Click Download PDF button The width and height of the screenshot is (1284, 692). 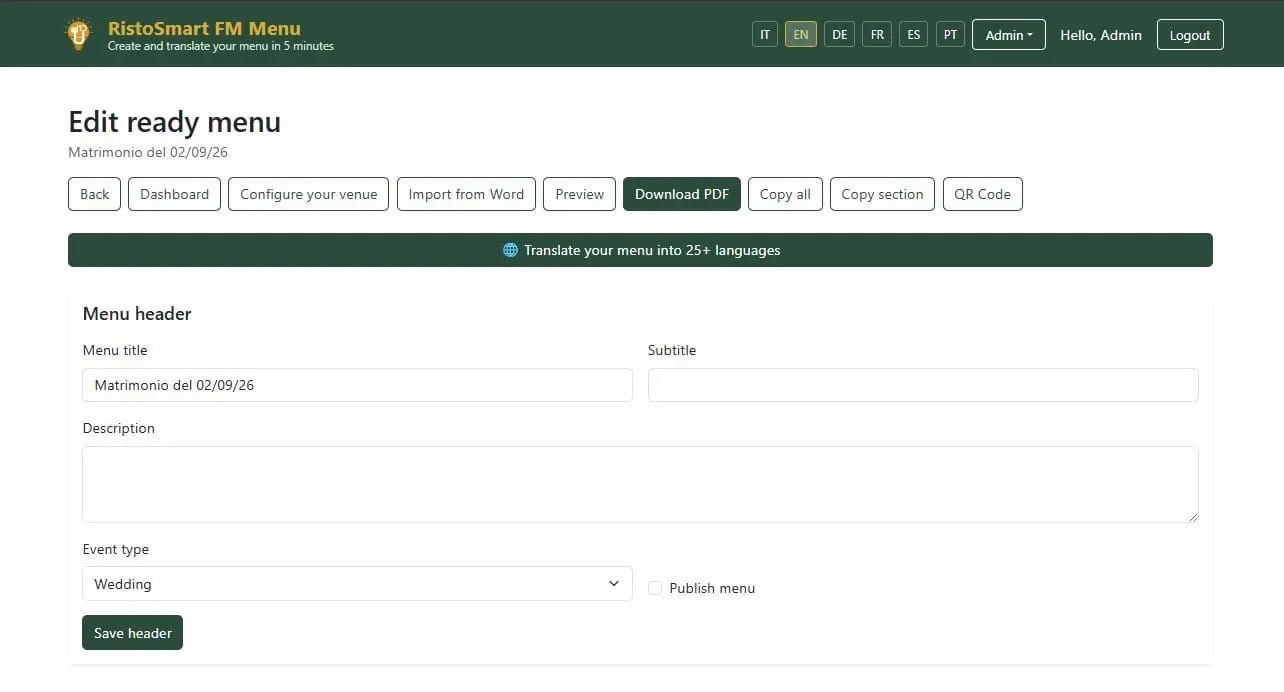point(682,194)
